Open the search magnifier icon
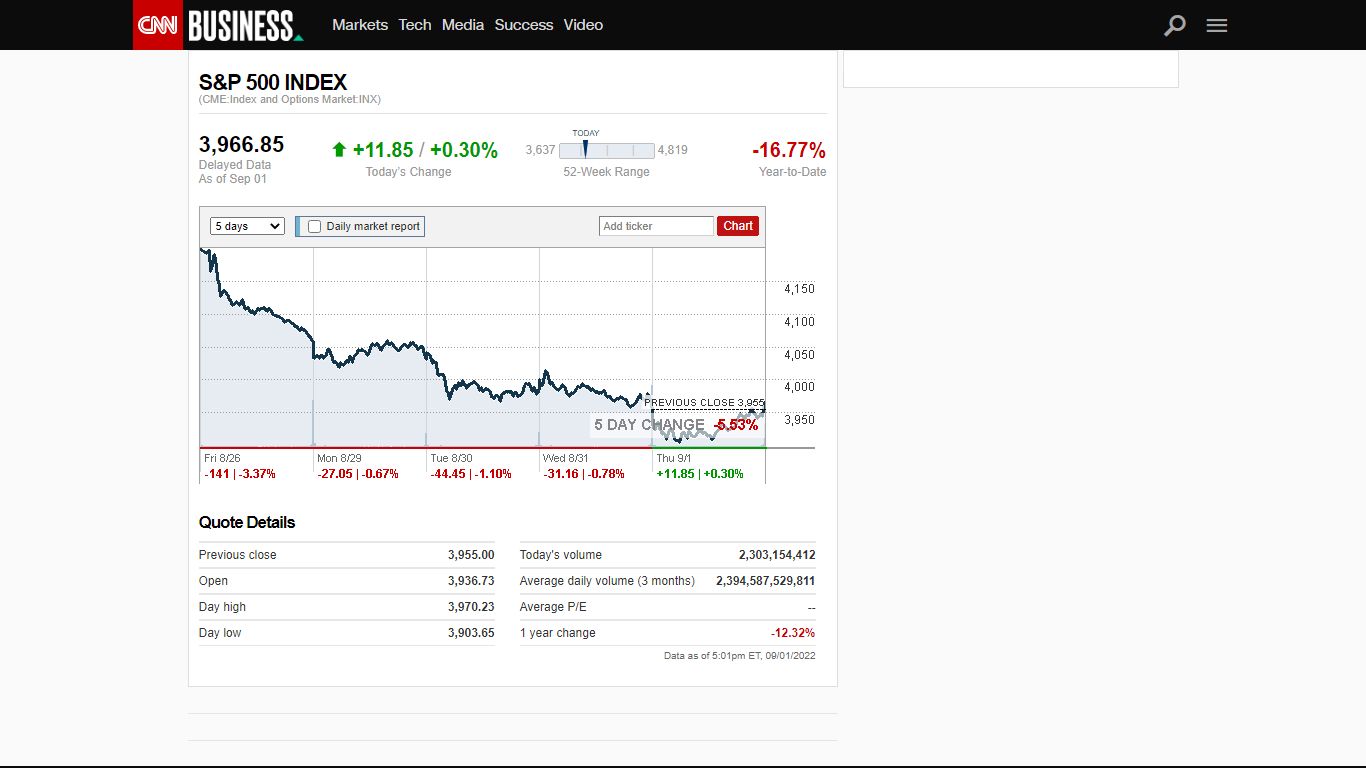The image size is (1366, 768). pos(1175,25)
